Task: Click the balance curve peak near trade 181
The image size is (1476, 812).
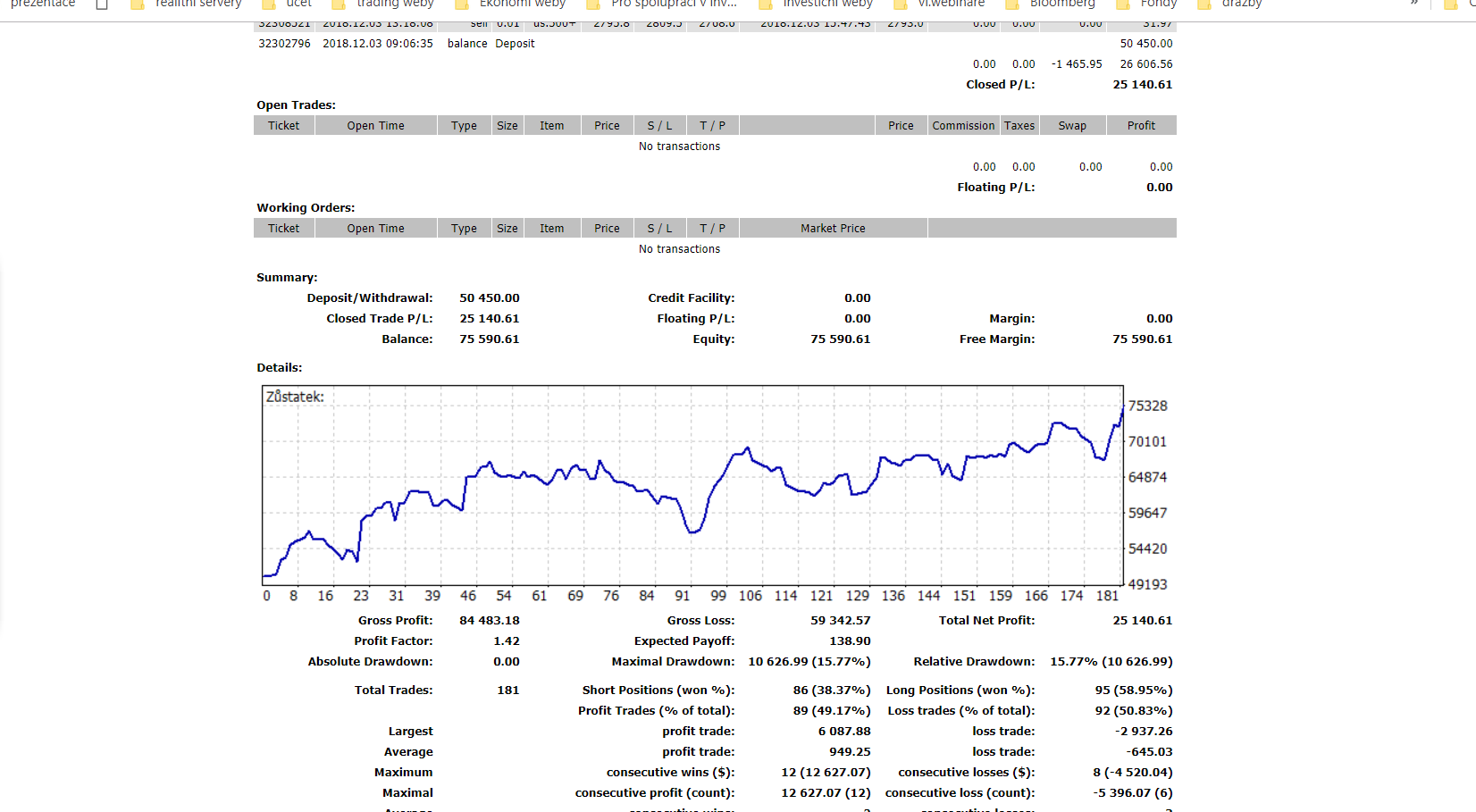Action: (1122, 409)
